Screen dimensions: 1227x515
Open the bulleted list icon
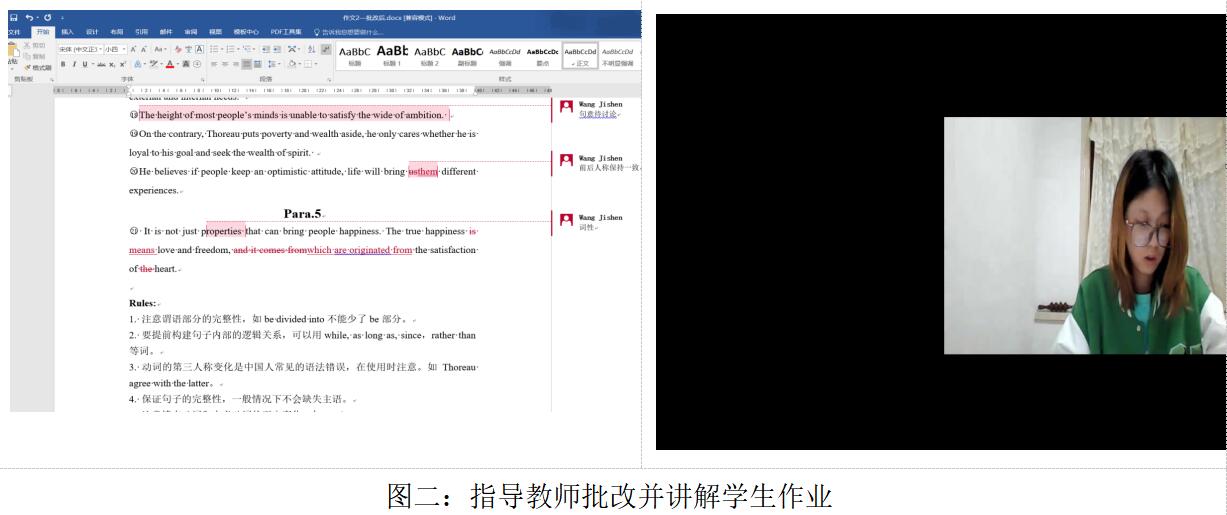pyautogui.click(x=215, y=49)
